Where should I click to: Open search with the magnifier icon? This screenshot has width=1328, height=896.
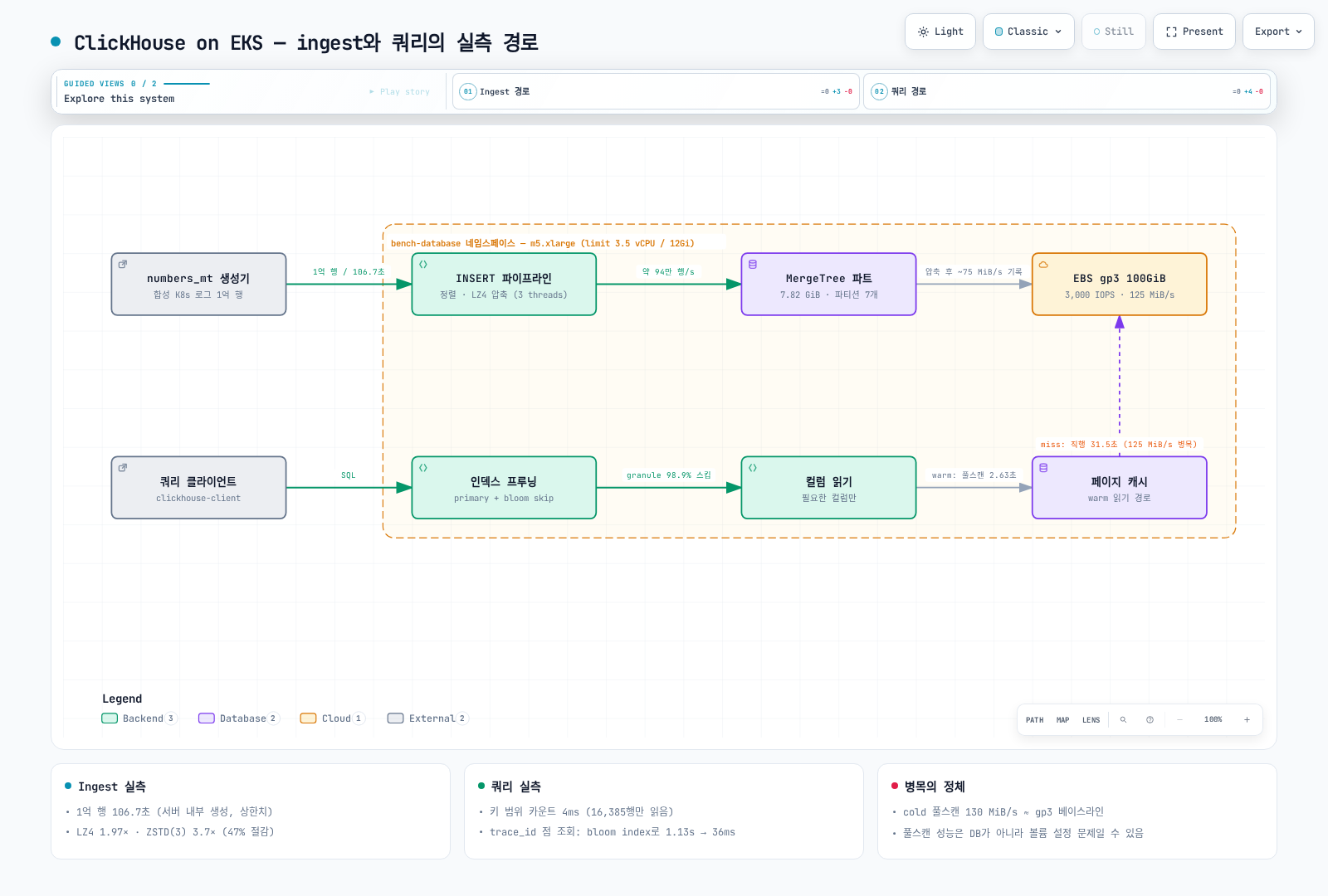click(1123, 720)
